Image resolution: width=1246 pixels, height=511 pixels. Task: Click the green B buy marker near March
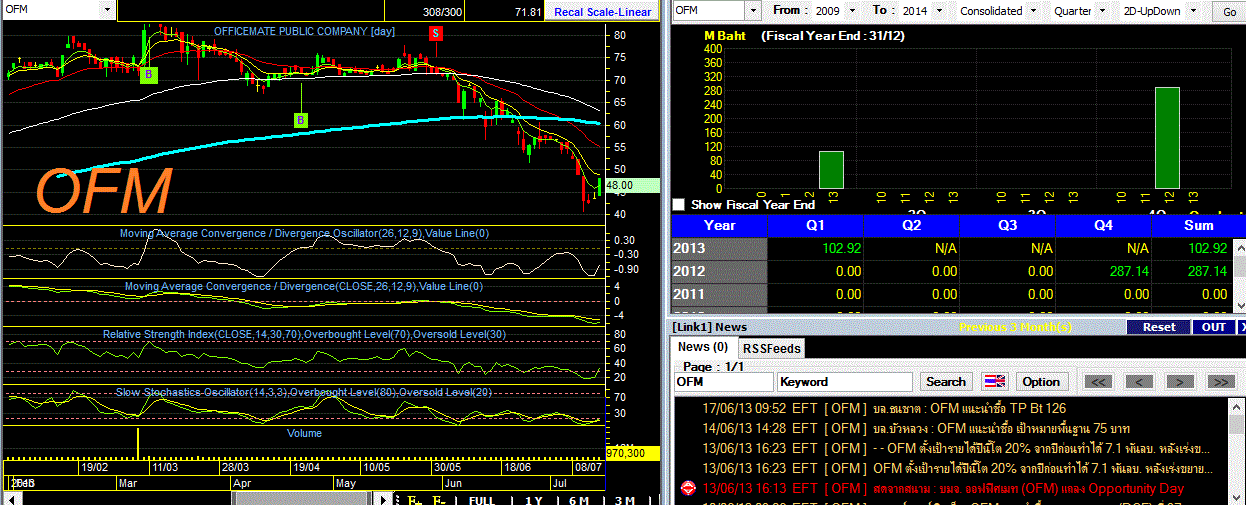tap(148, 74)
